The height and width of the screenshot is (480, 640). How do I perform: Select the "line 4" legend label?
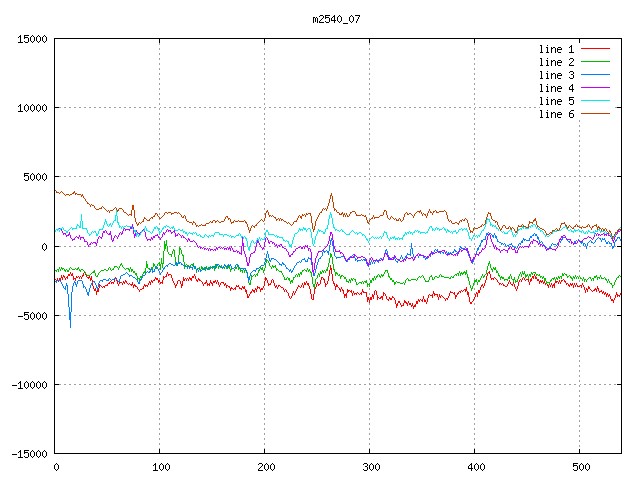coord(556,88)
